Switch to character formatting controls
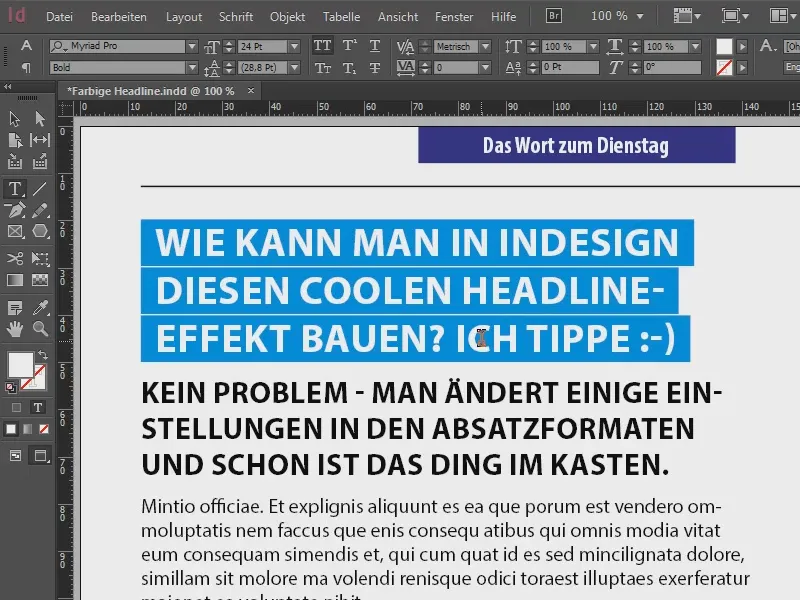This screenshot has width=800, height=600. 26,46
